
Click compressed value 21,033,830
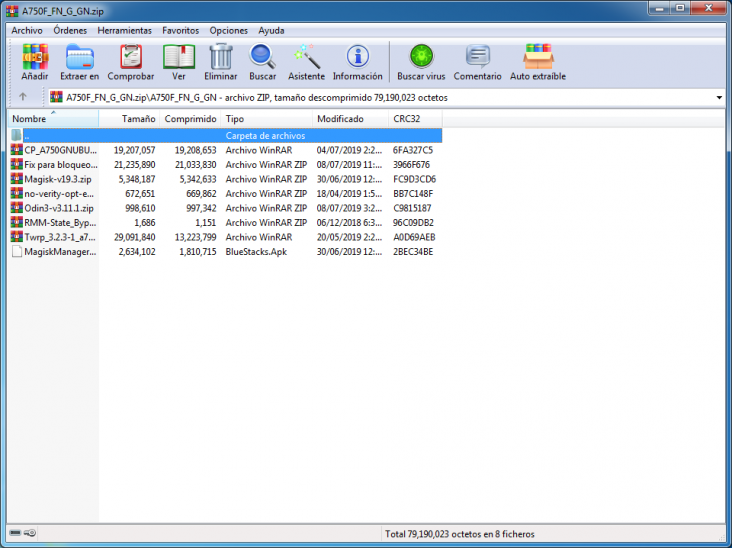[195, 165]
